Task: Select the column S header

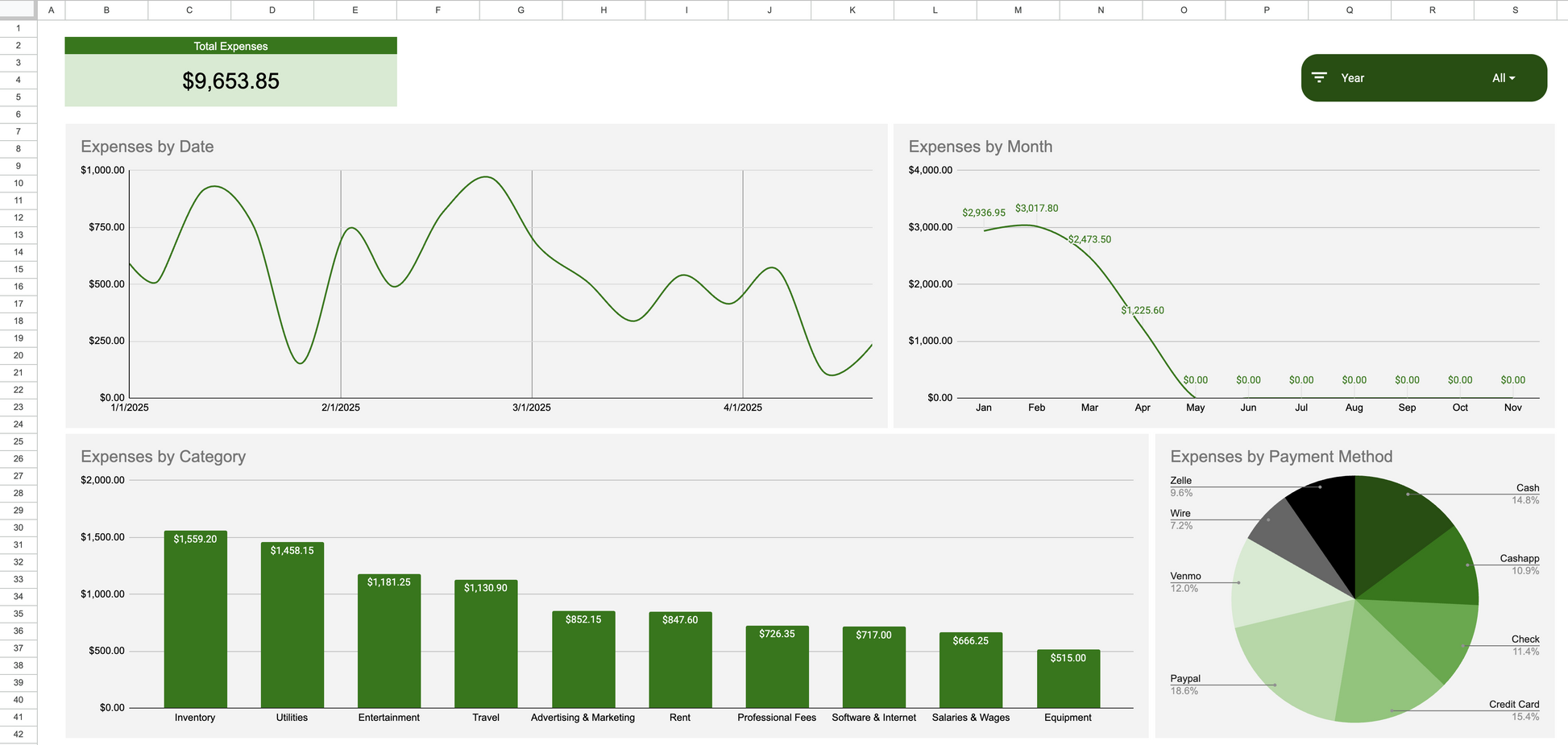Action: click(x=1515, y=10)
